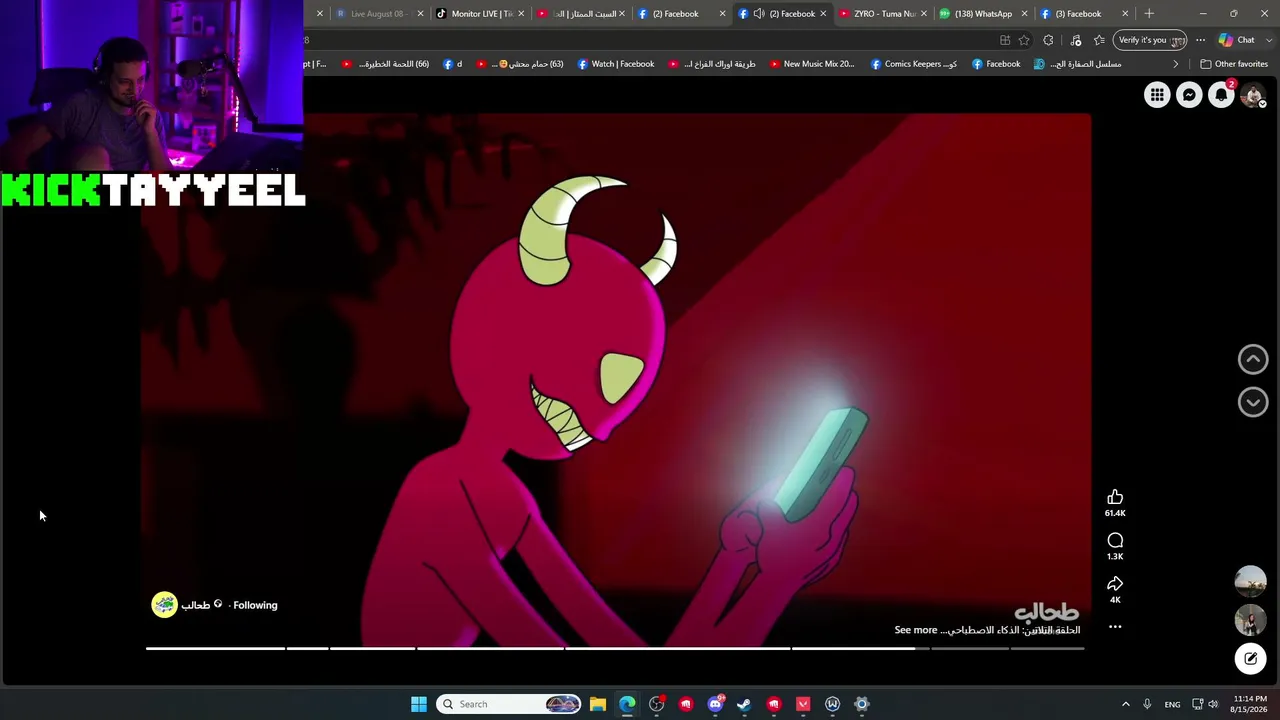Image resolution: width=1280 pixels, height=720 pixels.
Task: Open Watch | Facebook bookmark
Action: pos(615,64)
